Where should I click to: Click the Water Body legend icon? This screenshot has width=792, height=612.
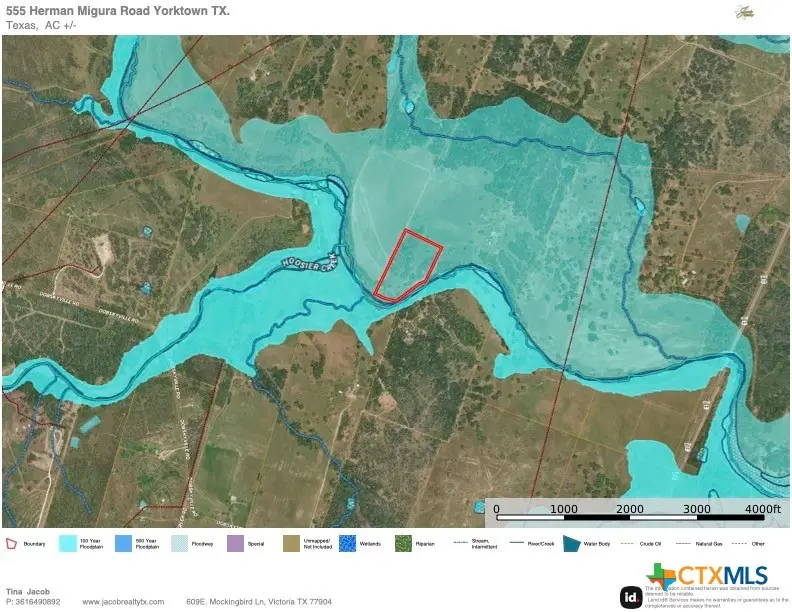(x=572, y=544)
